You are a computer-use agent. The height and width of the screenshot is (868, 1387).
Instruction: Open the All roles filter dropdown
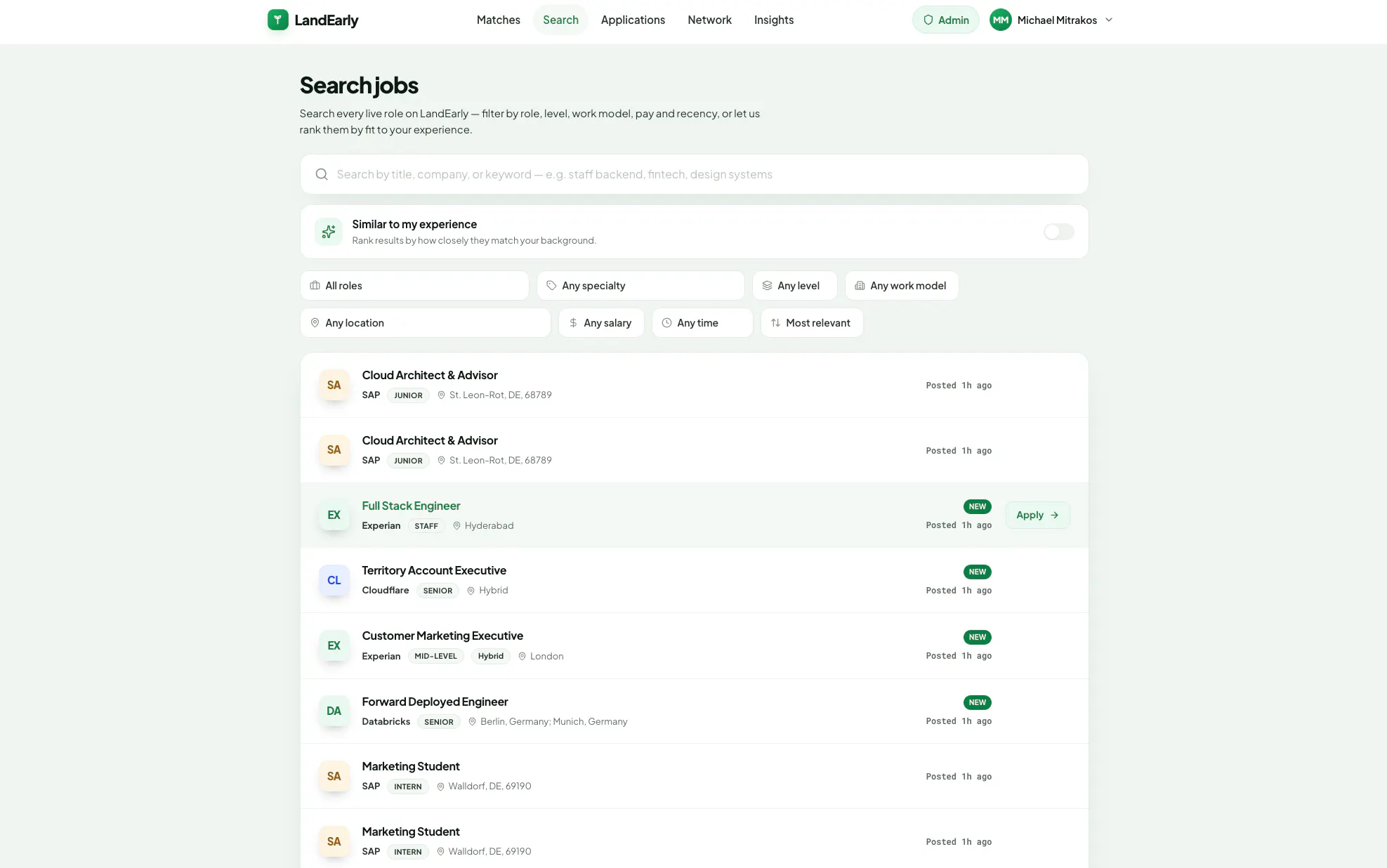[x=414, y=286]
